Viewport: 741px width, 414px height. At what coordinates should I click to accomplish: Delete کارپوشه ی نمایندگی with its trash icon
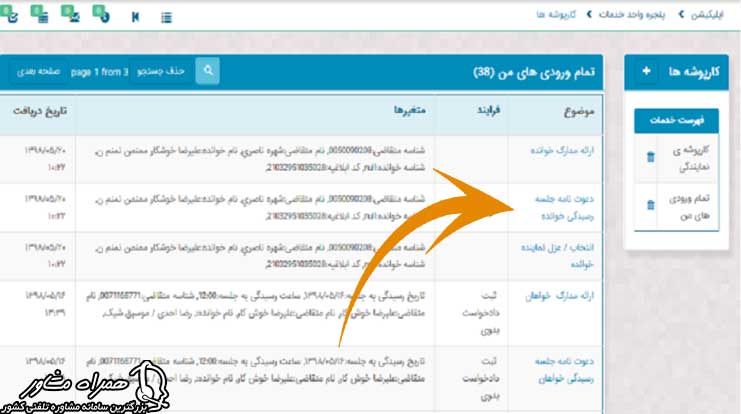click(x=650, y=157)
